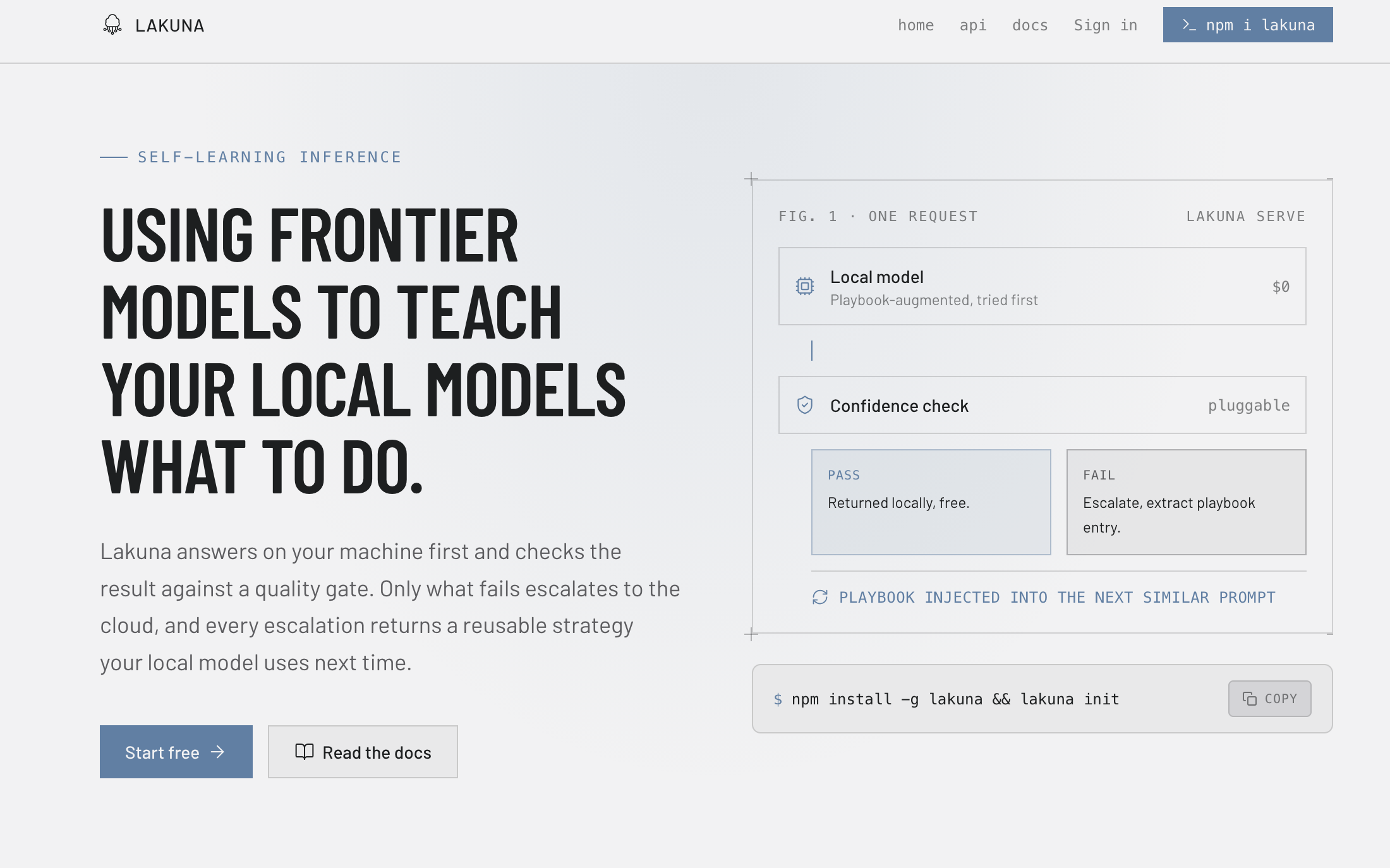Click the refresh loop icon near Playbook injected
This screenshot has width=1390, height=868.
pyautogui.click(x=819, y=597)
